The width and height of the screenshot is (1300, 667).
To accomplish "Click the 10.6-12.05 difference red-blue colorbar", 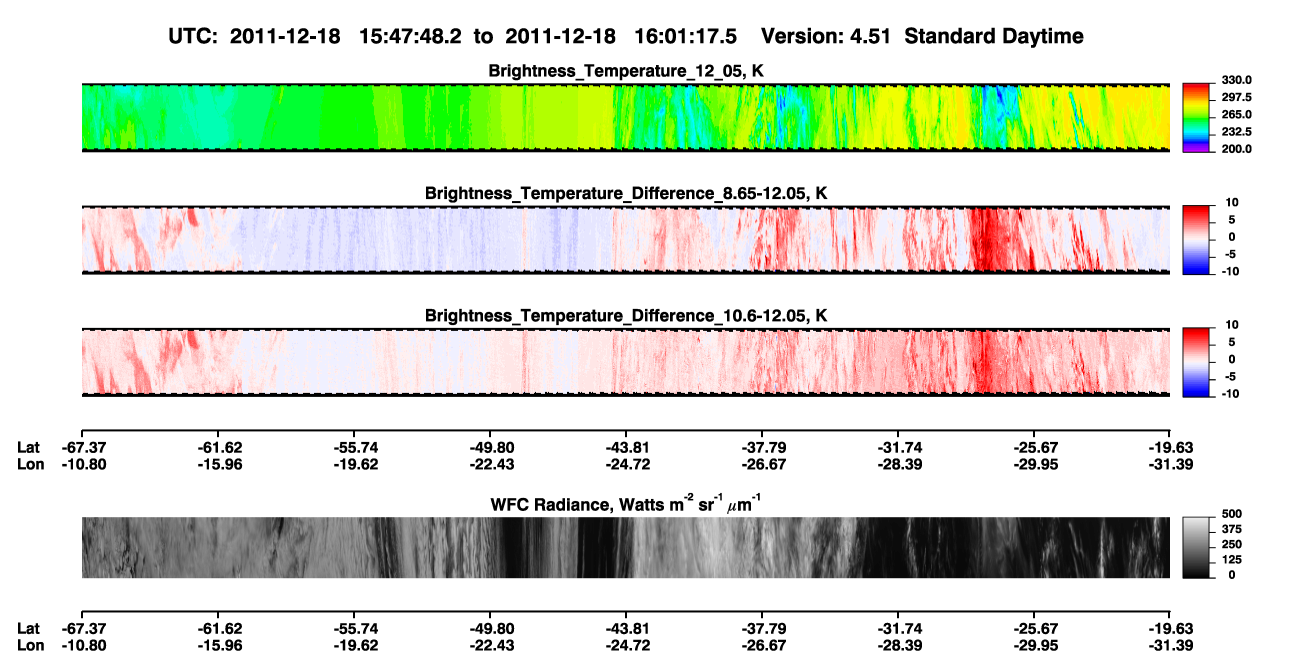I will pos(1194,361).
